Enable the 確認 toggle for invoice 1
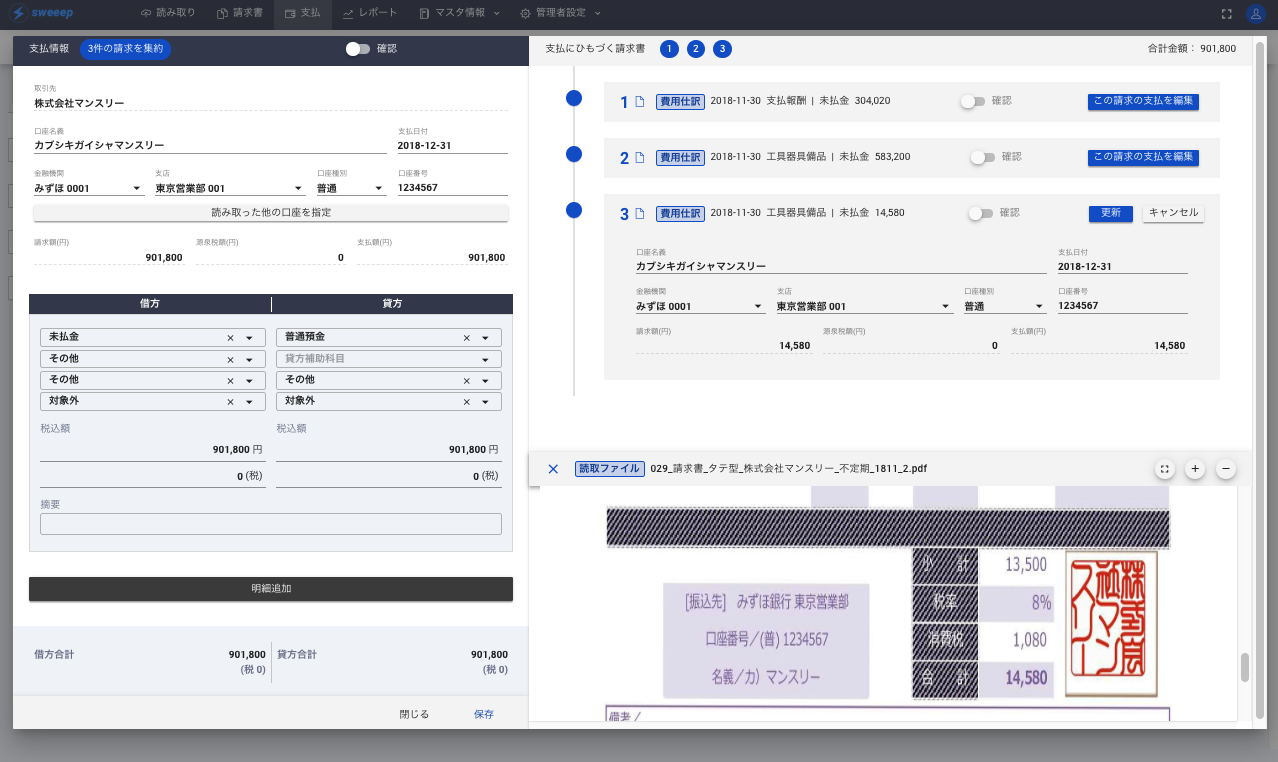The image size is (1278, 762). [x=972, y=101]
